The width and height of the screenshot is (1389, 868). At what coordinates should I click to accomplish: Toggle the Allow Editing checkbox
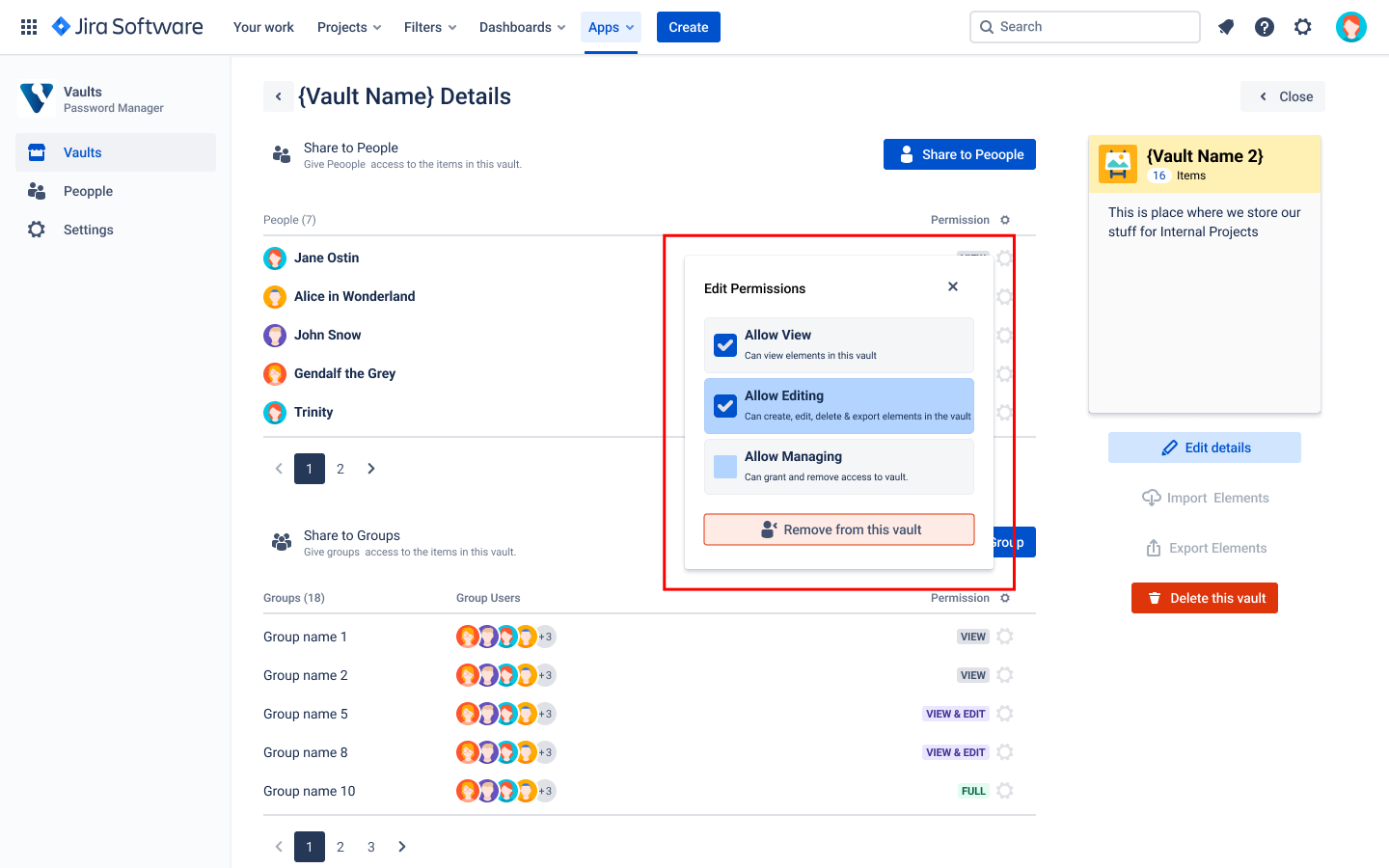click(725, 406)
